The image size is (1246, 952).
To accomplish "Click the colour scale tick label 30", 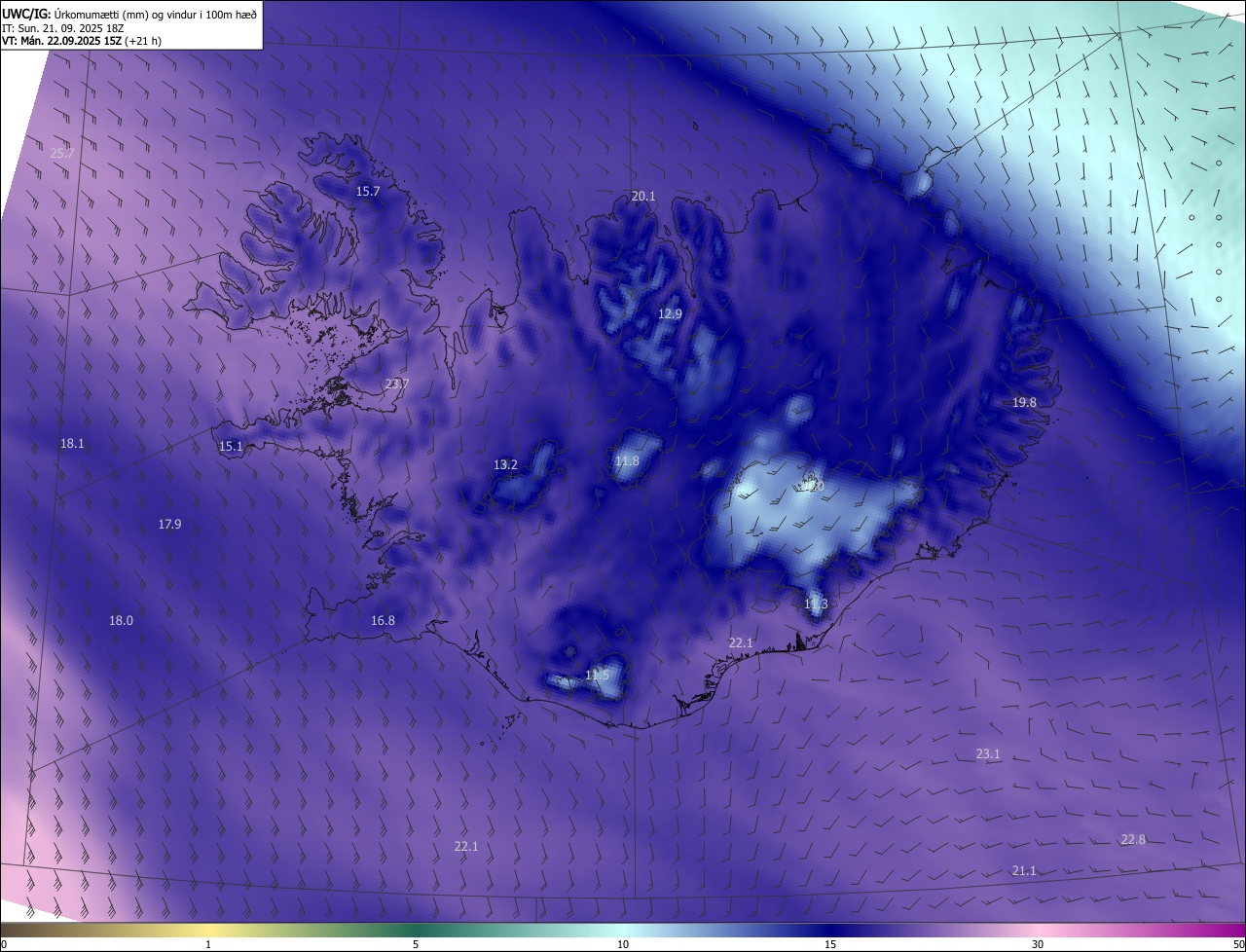I will click(1038, 944).
